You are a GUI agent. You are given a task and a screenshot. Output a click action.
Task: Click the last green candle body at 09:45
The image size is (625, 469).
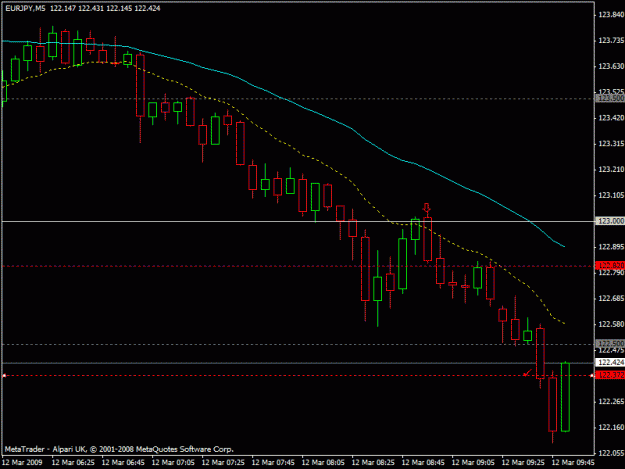tap(565, 397)
